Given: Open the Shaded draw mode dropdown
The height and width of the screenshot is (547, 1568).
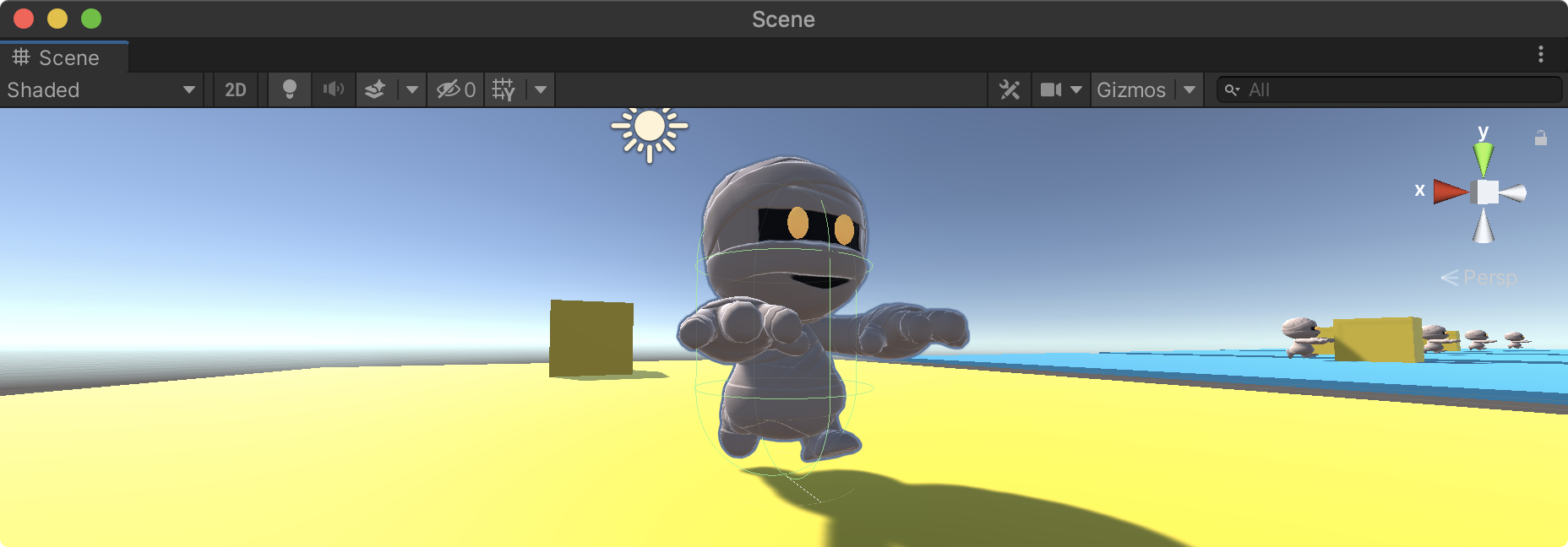Looking at the screenshot, I should [x=100, y=89].
